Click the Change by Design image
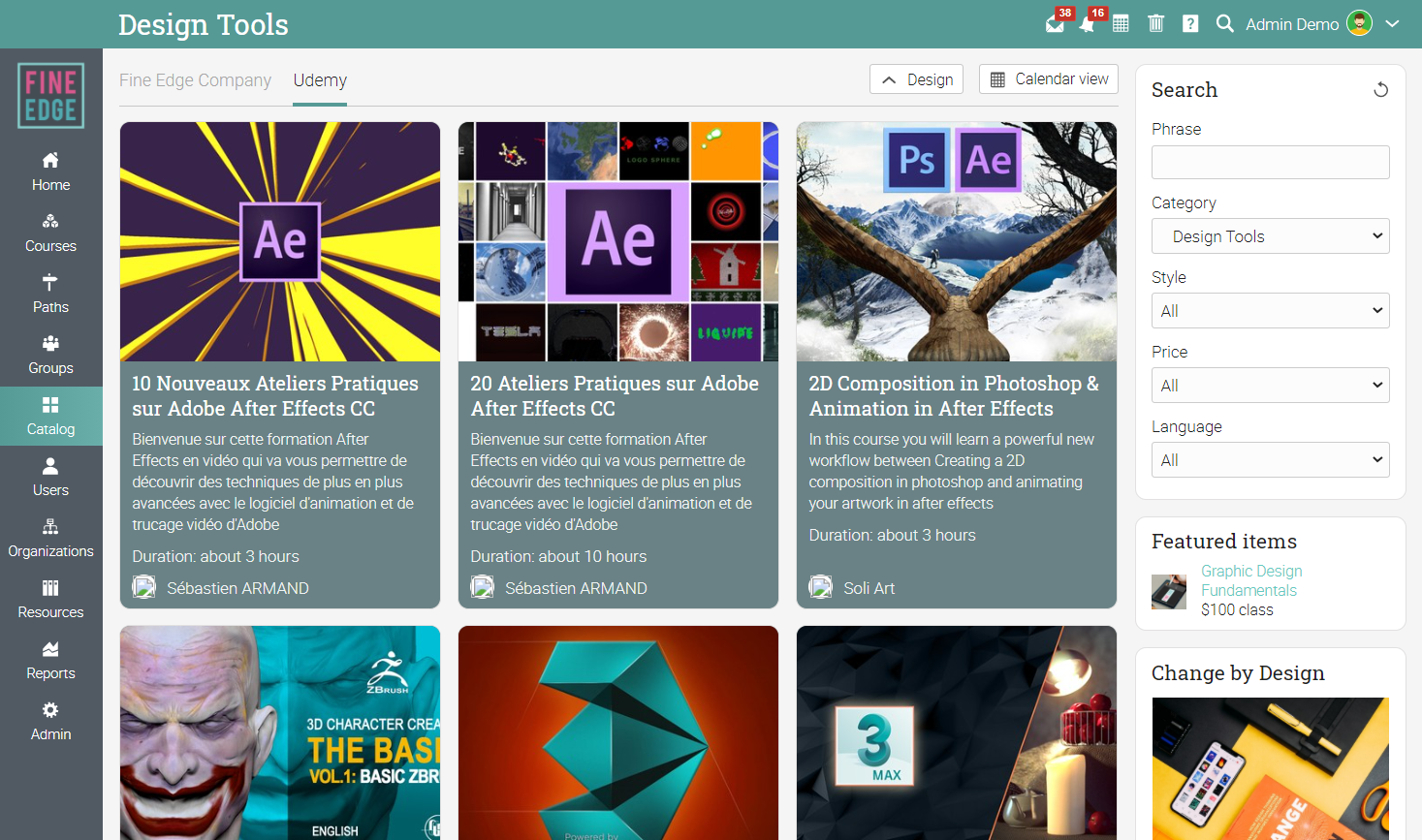The image size is (1422, 840). point(1270,768)
